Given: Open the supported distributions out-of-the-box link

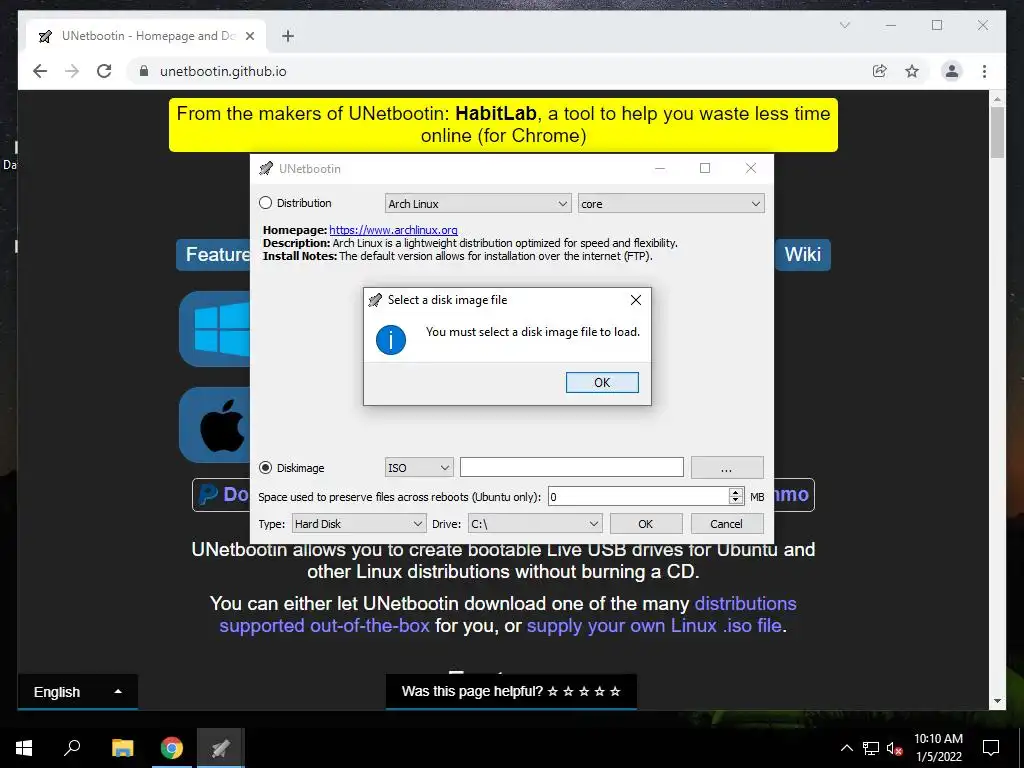Looking at the screenshot, I should coord(507,615).
